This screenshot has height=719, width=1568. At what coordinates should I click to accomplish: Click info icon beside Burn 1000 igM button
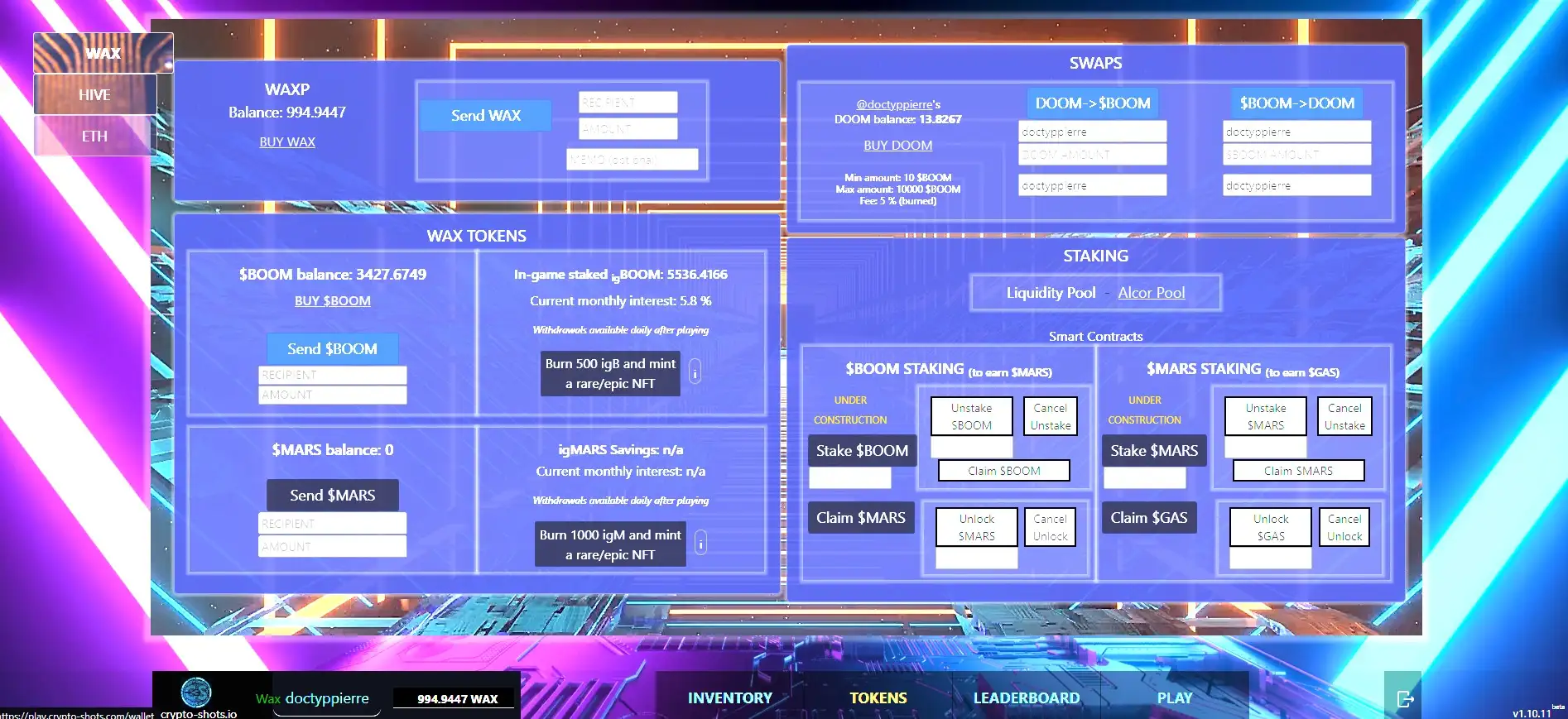point(700,544)
